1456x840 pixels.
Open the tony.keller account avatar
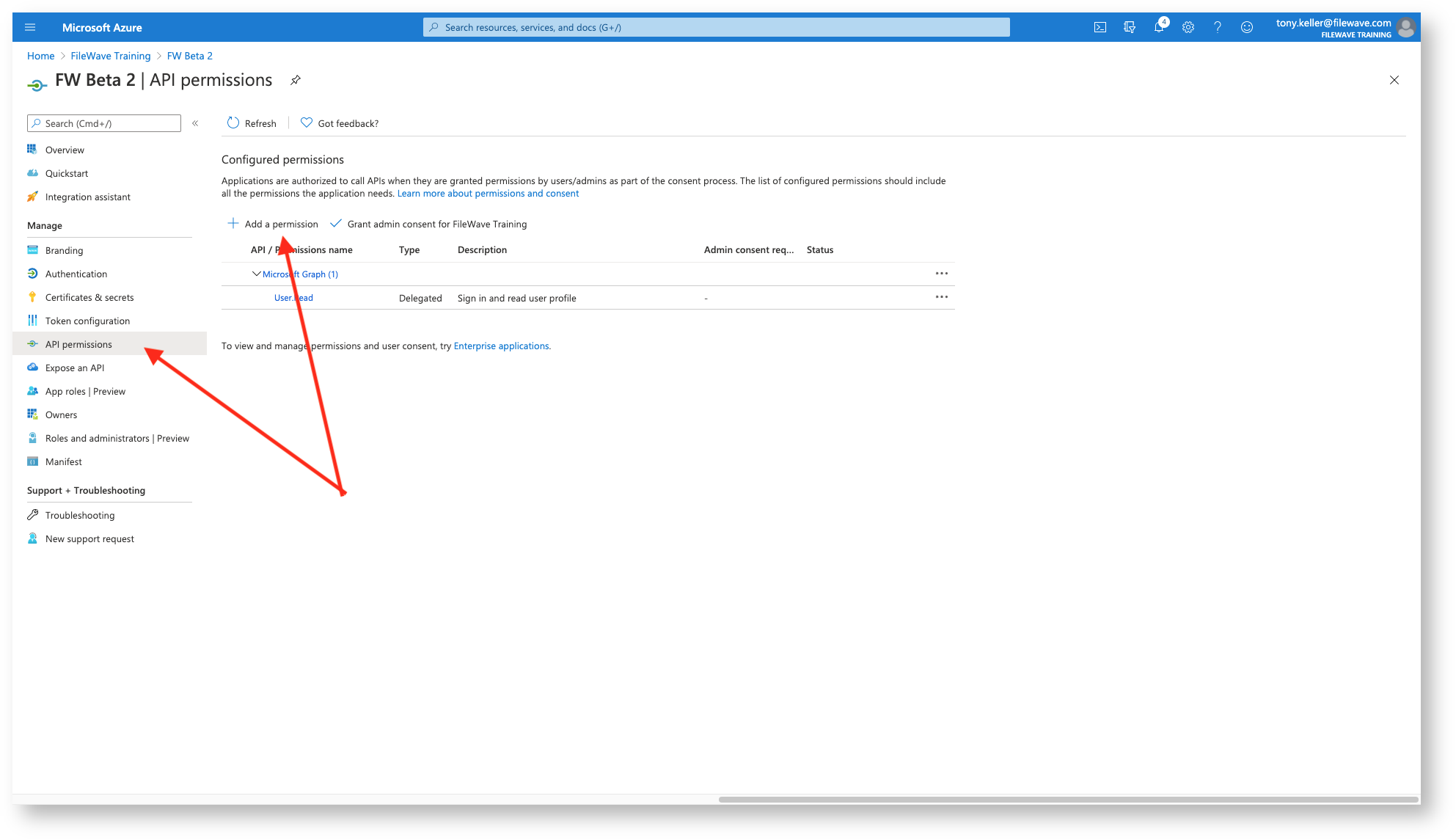pos(1406,27)
